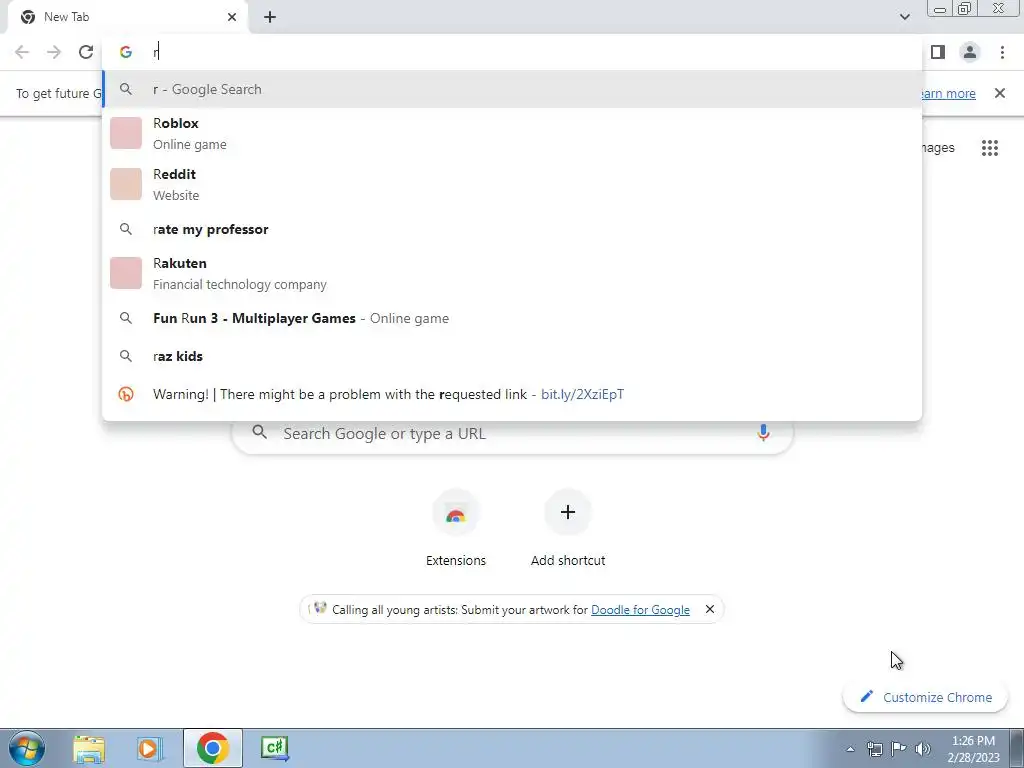
Task: Click the magnifier icon beside raz kids
Action: click(x=126, y=356)
